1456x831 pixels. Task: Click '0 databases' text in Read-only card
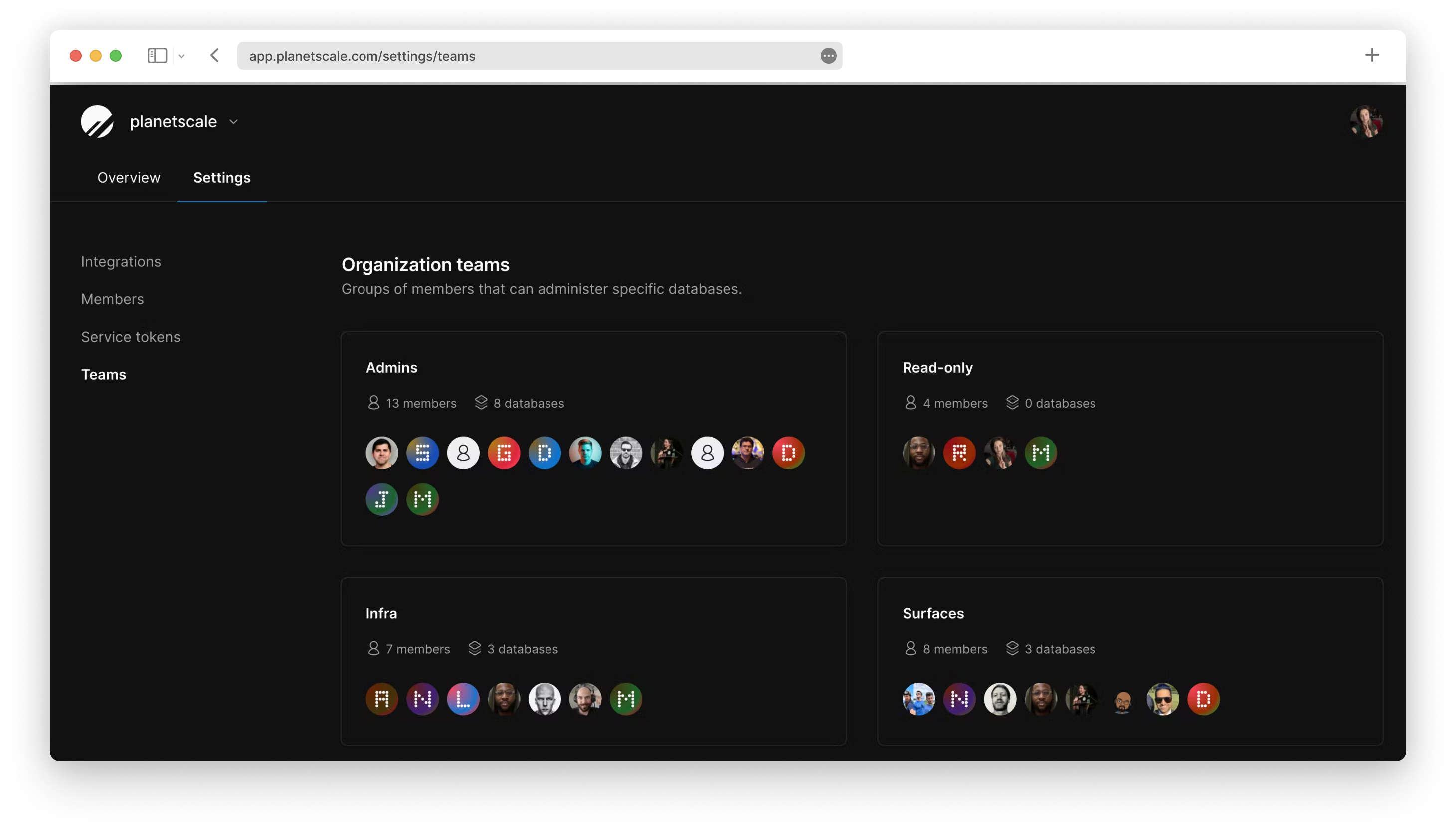1060,403
